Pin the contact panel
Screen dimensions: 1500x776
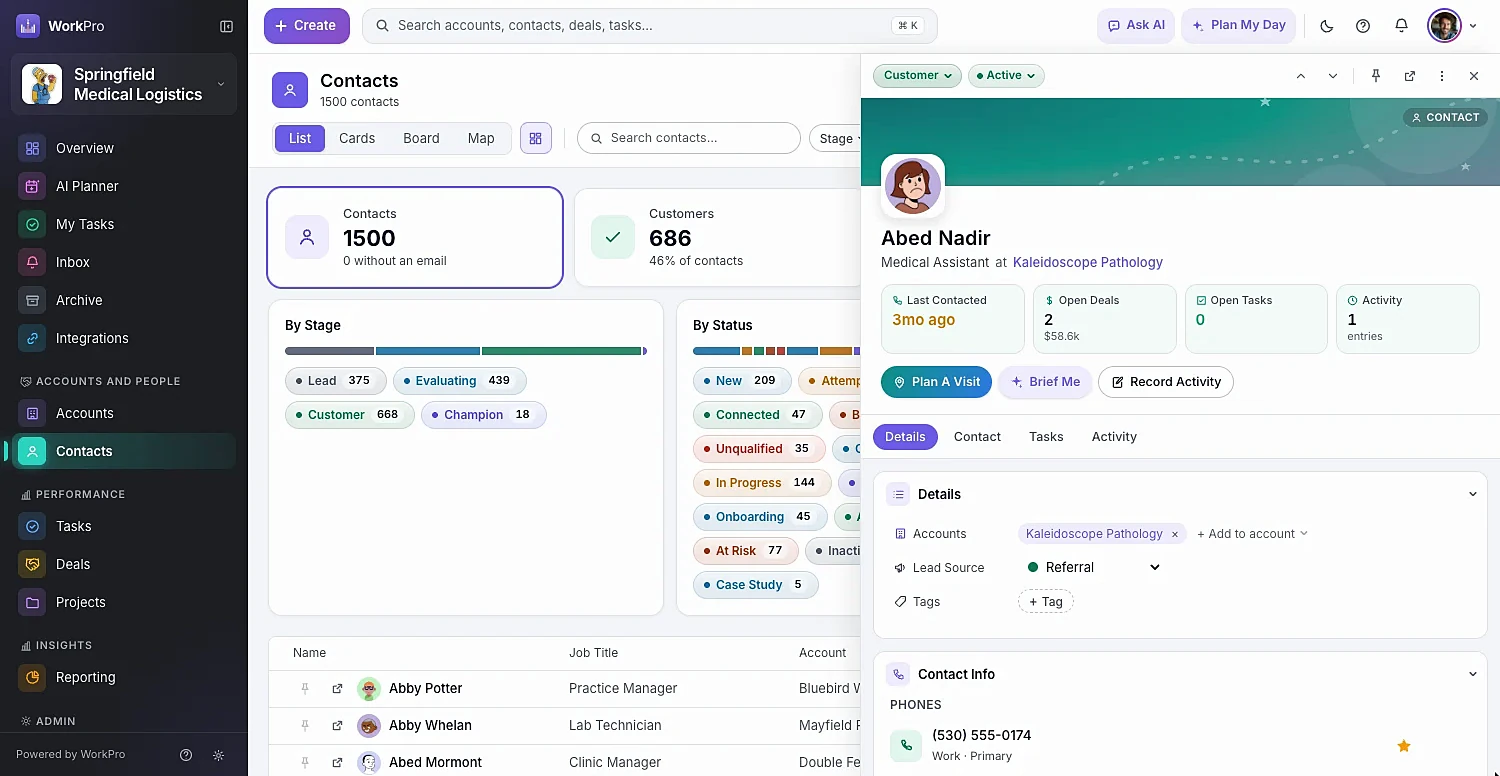[1376, 76]
